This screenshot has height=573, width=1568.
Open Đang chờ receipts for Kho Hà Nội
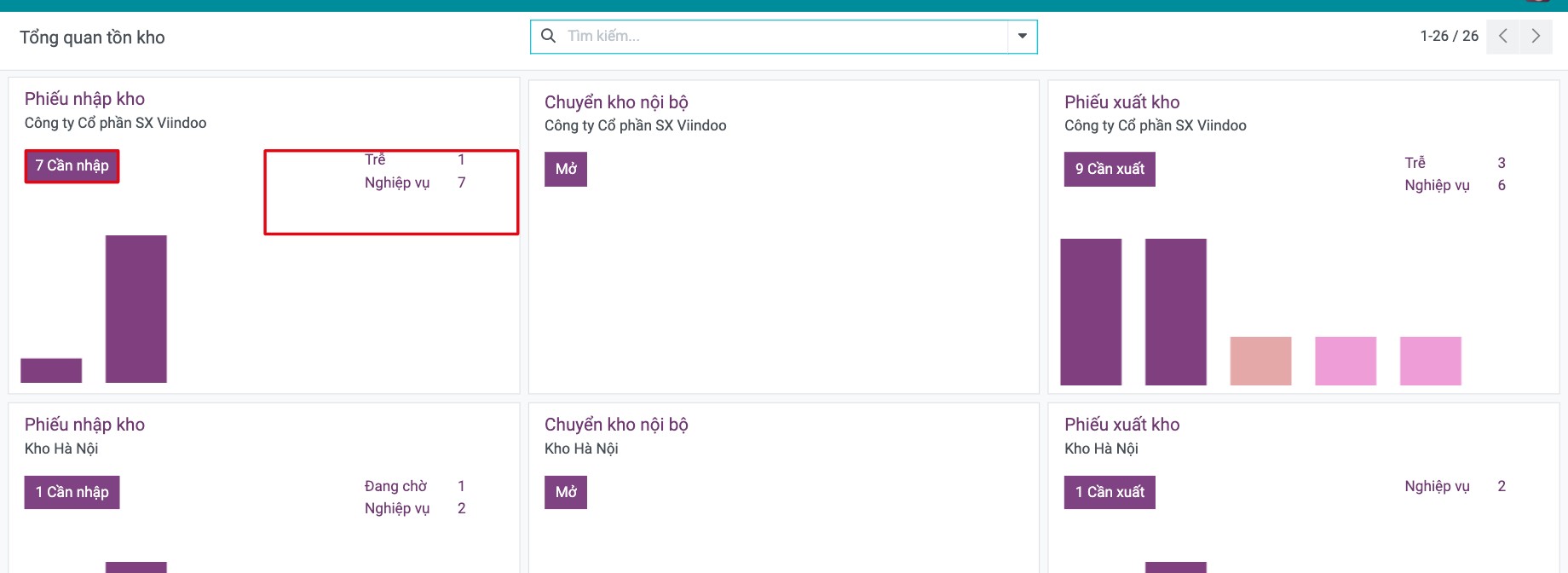coord(395,486)
